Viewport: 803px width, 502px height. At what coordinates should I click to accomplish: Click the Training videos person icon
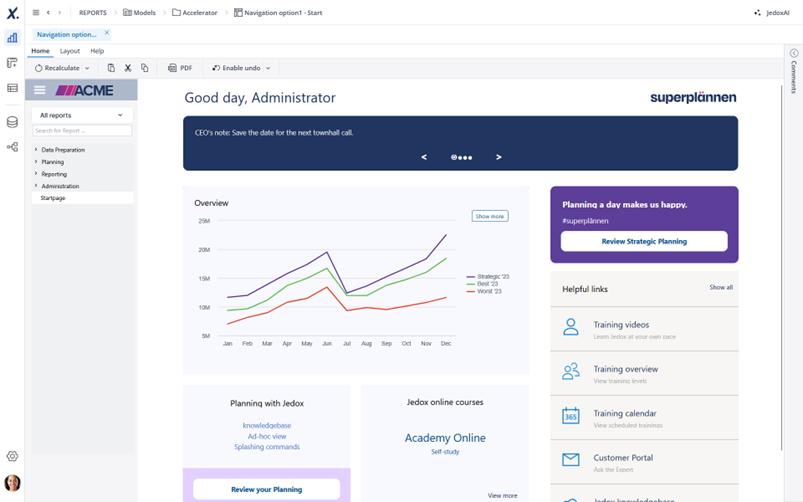click(570, 327)
